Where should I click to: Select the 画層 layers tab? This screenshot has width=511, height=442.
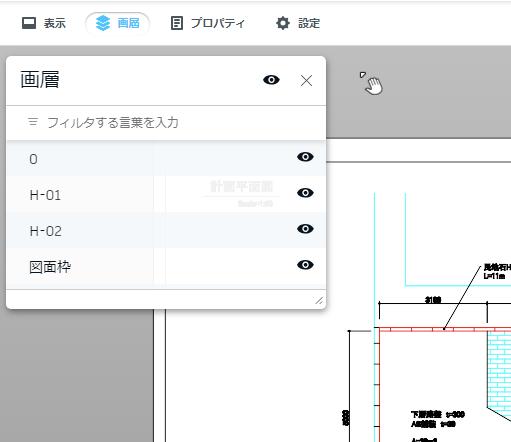click(x=118, y=23)
